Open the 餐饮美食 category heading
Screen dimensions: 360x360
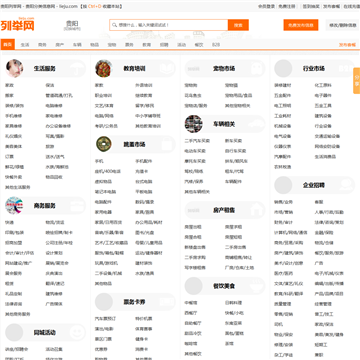coord(224,286)
